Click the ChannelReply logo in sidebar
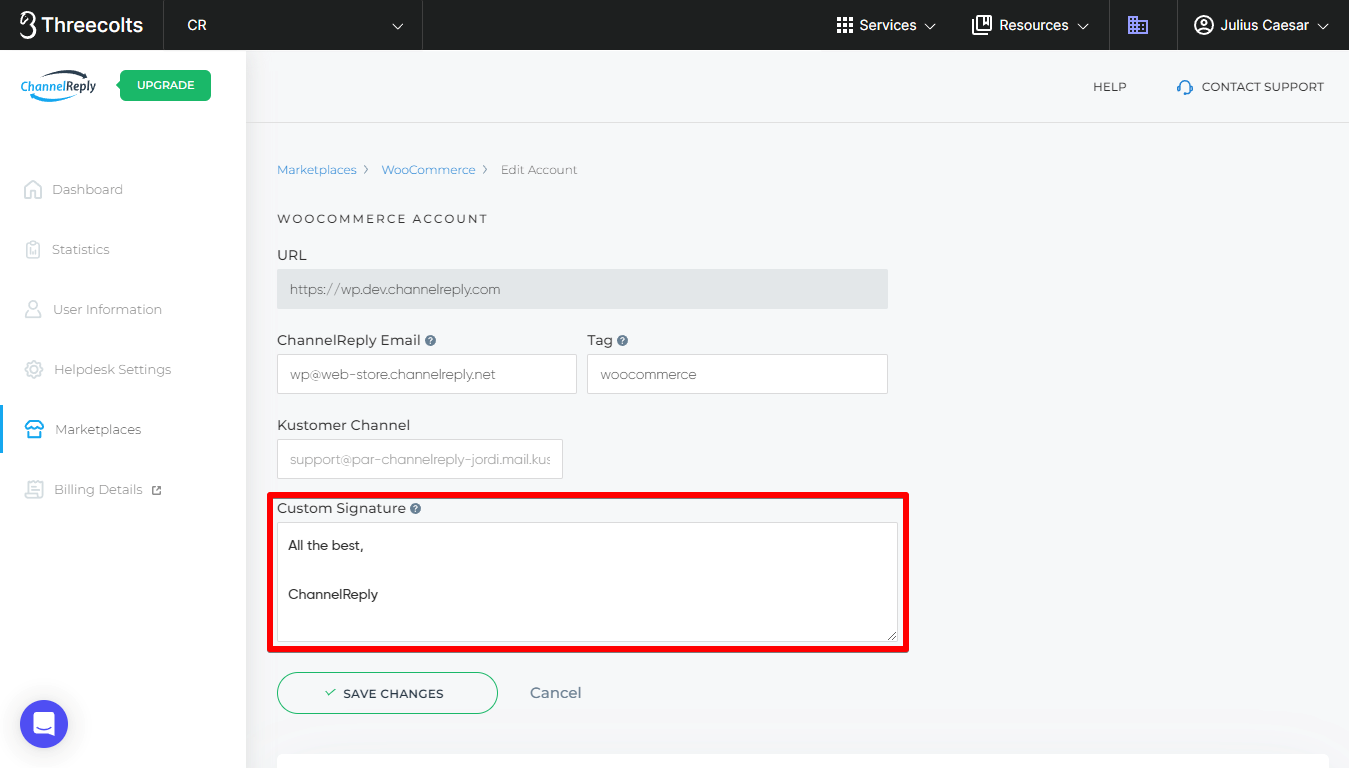 pyautogui.click(x=59, y=86)
